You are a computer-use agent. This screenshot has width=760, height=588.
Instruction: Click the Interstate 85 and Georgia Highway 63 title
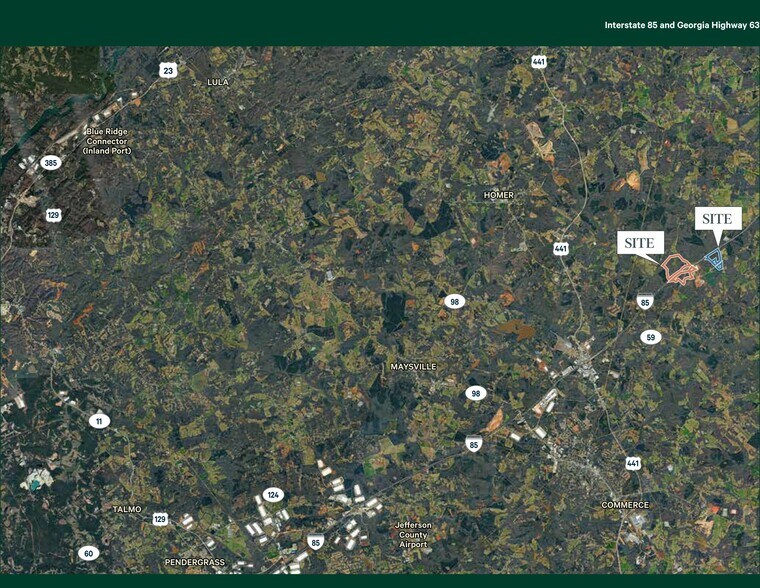[x=681, y=25]
